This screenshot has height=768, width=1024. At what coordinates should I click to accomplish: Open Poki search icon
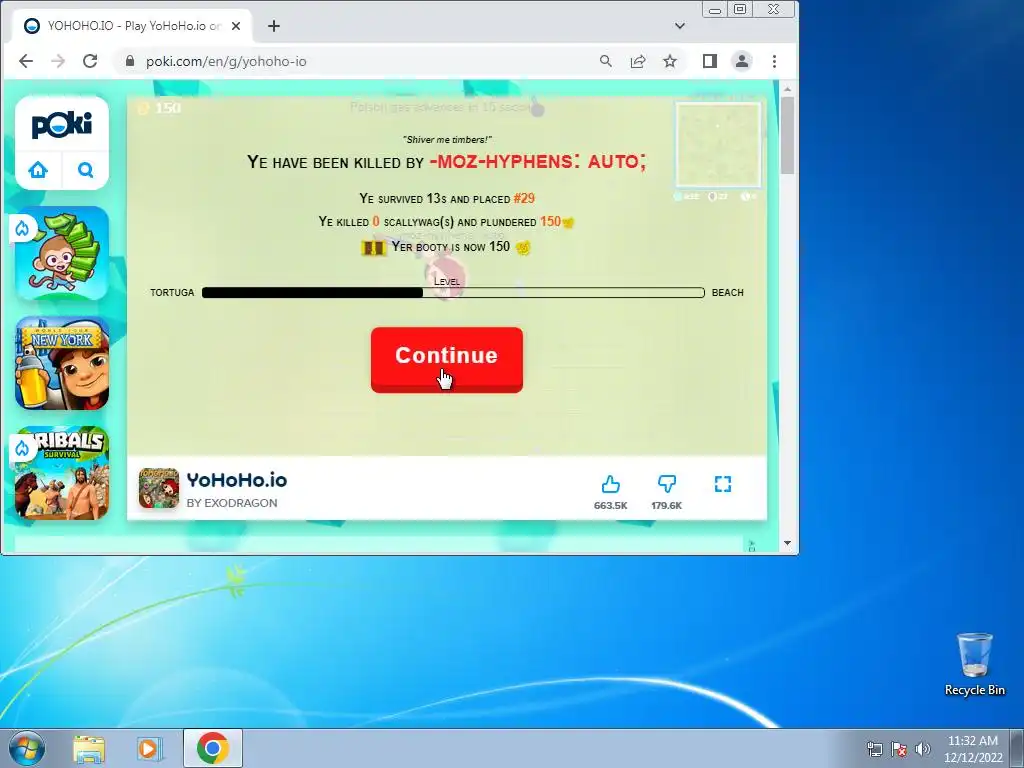click(86, 170)
